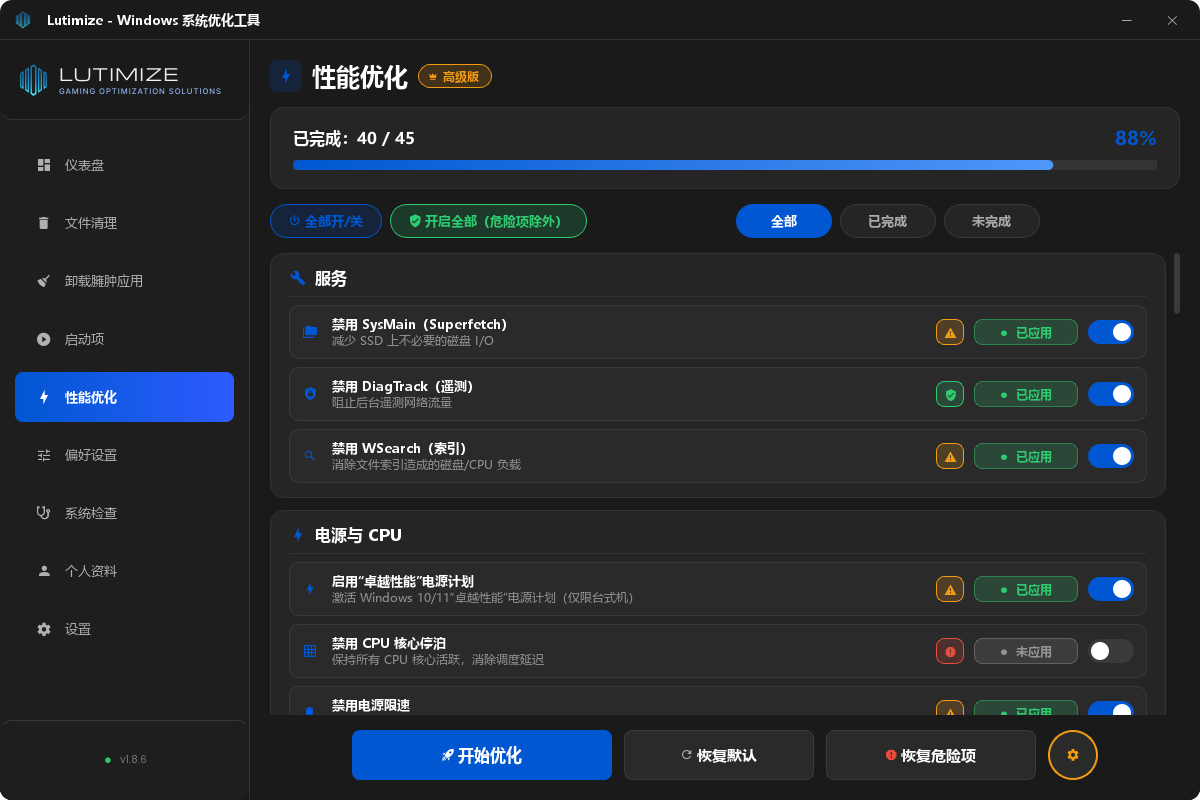Click the 已应用 status on 卓越性能 row
The width and height of the screenshot is (1200, 800).
tap(1026, 590)
